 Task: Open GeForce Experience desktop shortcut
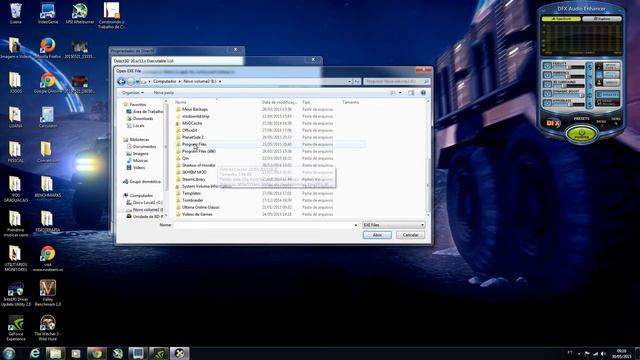click(16, 328)
